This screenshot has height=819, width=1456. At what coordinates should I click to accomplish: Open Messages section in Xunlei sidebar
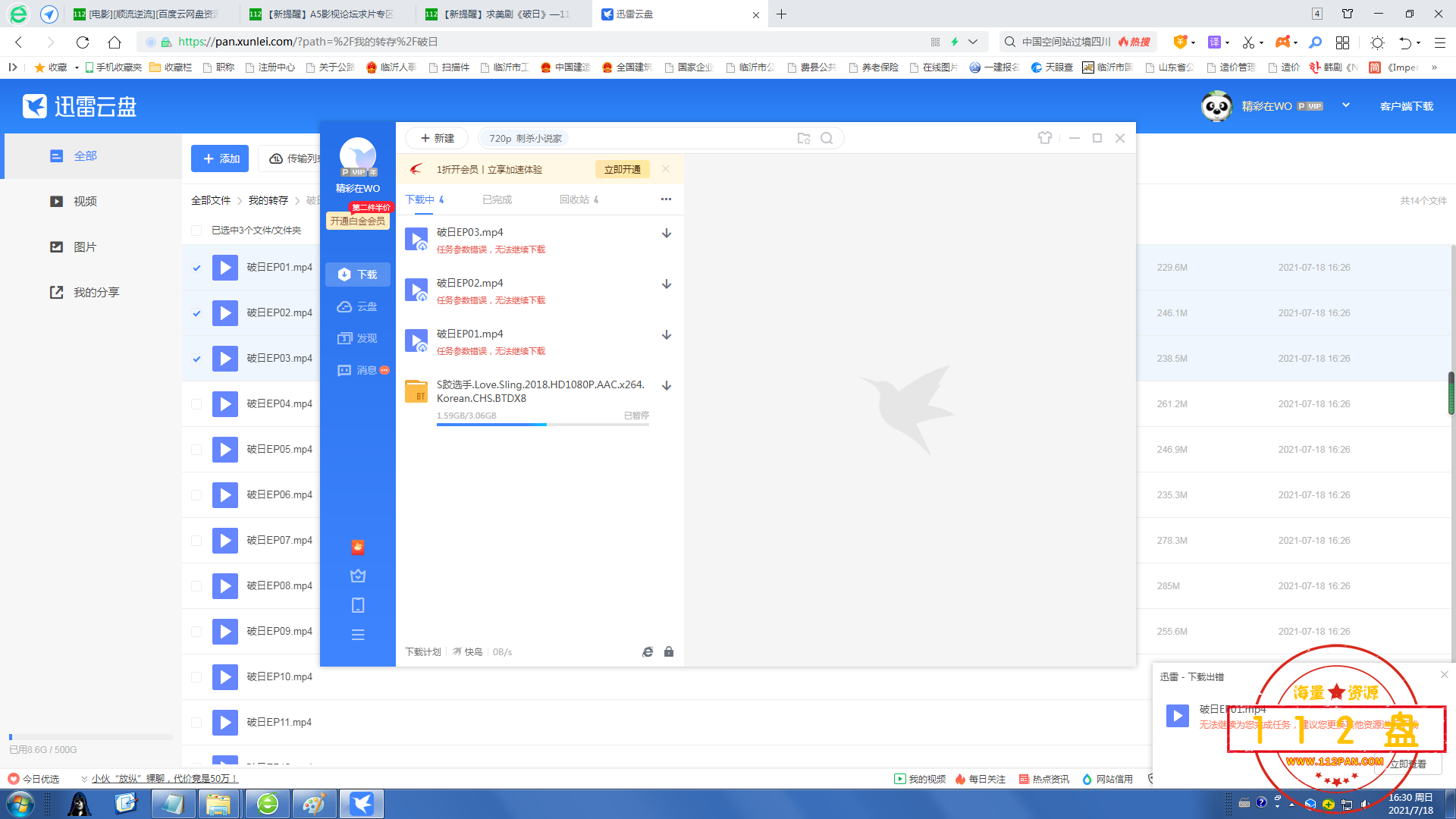362,370
